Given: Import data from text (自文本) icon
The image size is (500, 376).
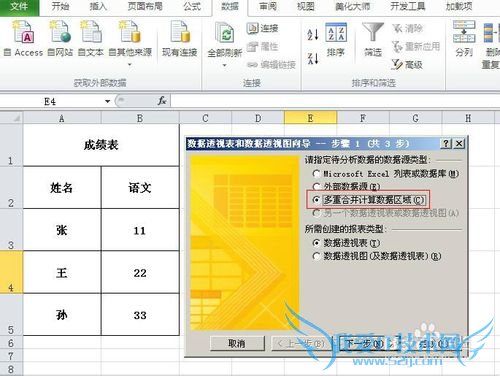Looking at the screenshot, I should [90, 38].
